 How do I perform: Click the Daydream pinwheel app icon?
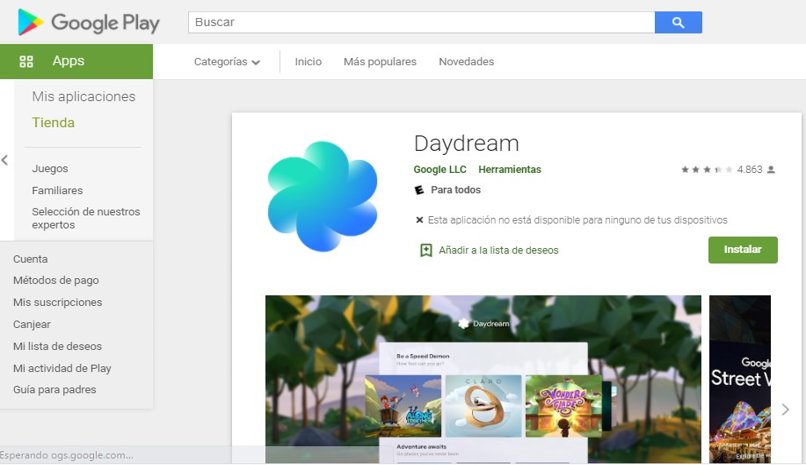322,197
